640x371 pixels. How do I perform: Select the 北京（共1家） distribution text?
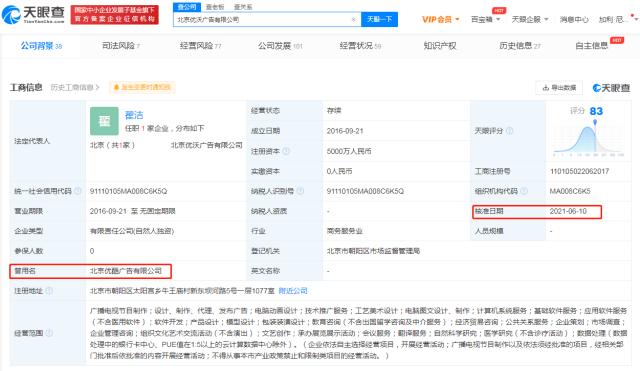click(112, 145)
